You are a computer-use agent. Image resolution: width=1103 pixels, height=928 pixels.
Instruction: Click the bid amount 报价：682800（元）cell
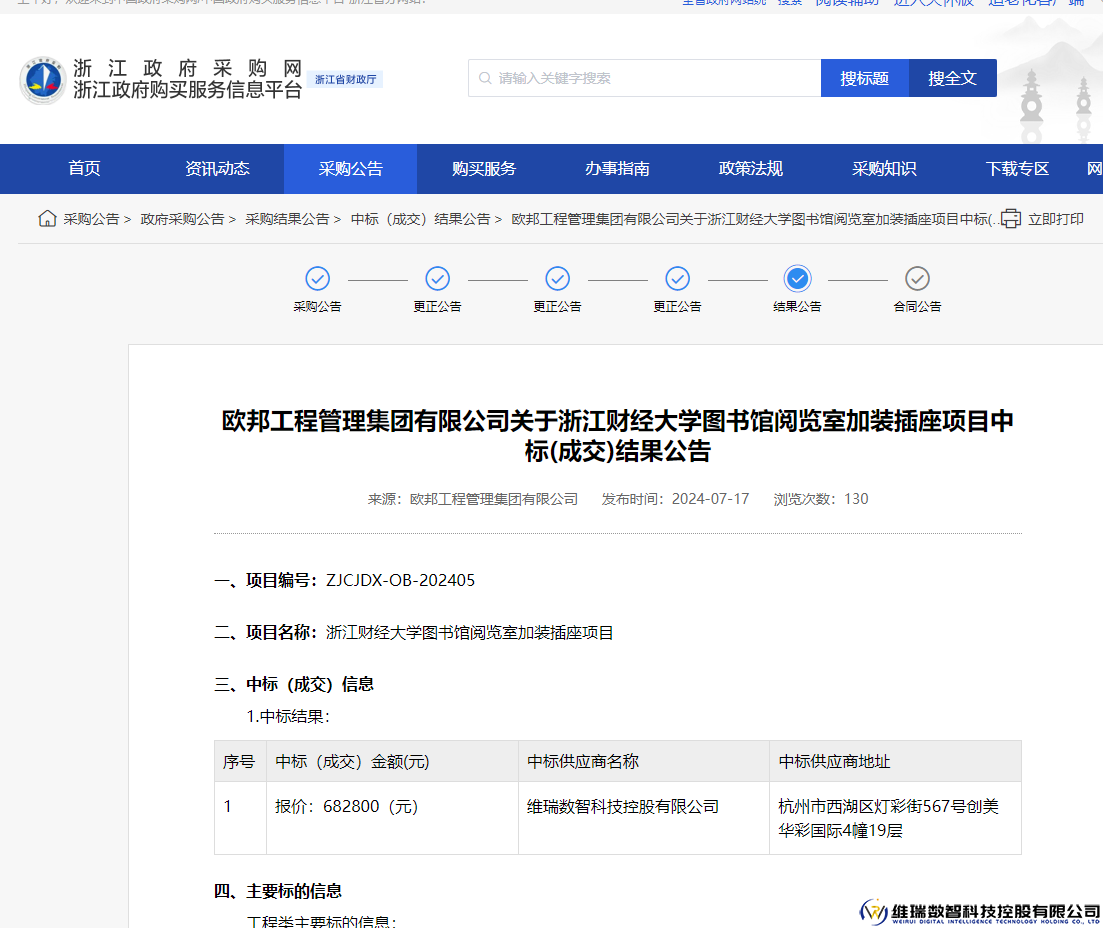[x=392, y=818]
